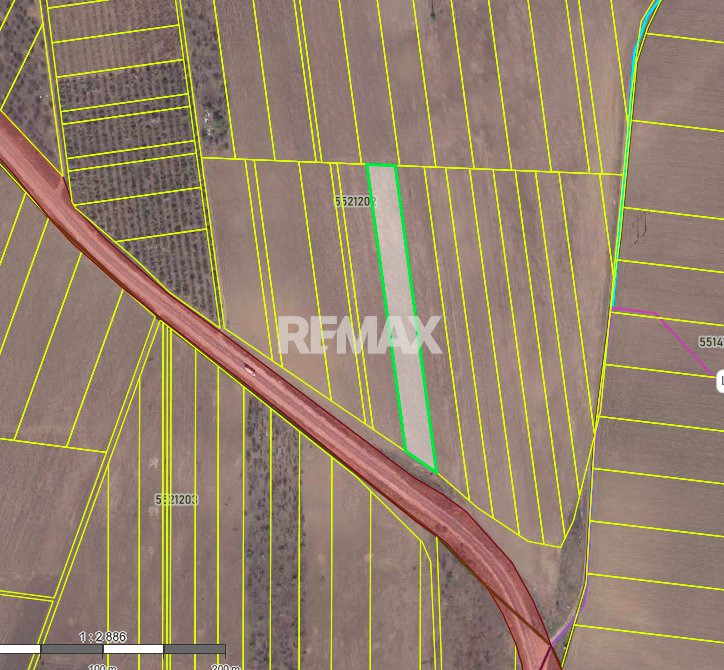Screen dimensions: 724x670
Task: Click the top edge of the green parcel
Action: [382, 165]
